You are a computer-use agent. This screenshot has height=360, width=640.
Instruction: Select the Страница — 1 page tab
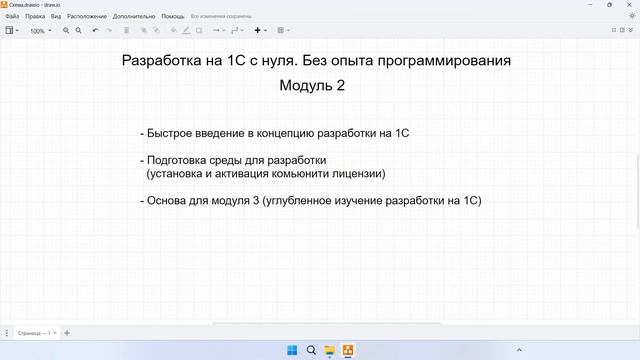point(37,333)
